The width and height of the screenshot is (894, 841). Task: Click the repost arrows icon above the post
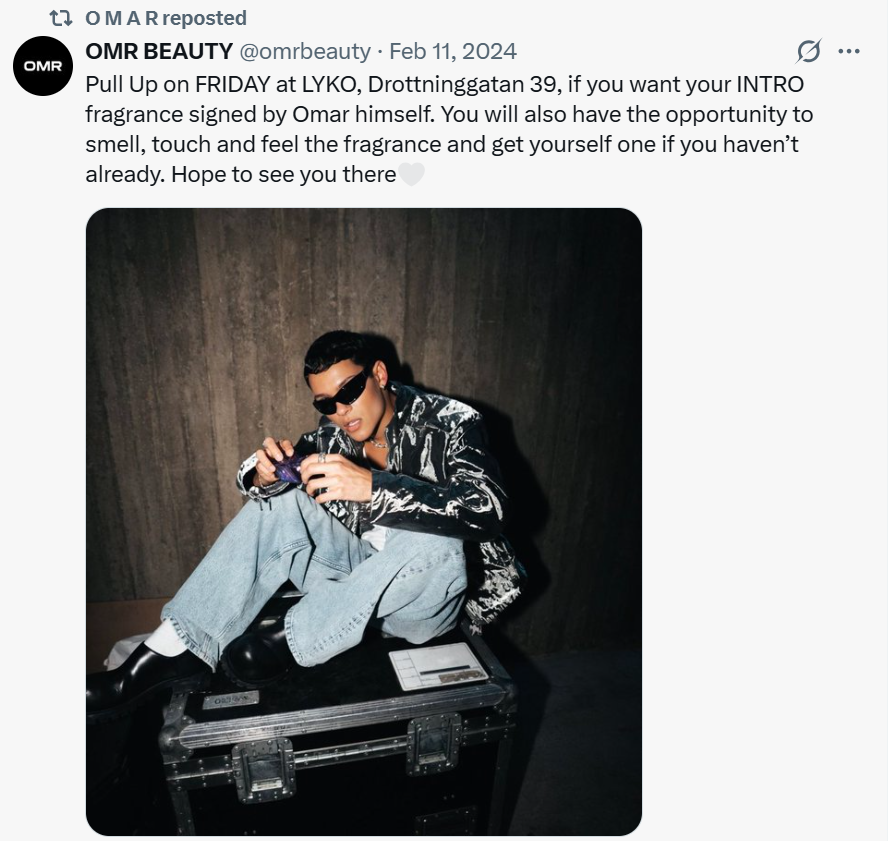pos(60,18)
